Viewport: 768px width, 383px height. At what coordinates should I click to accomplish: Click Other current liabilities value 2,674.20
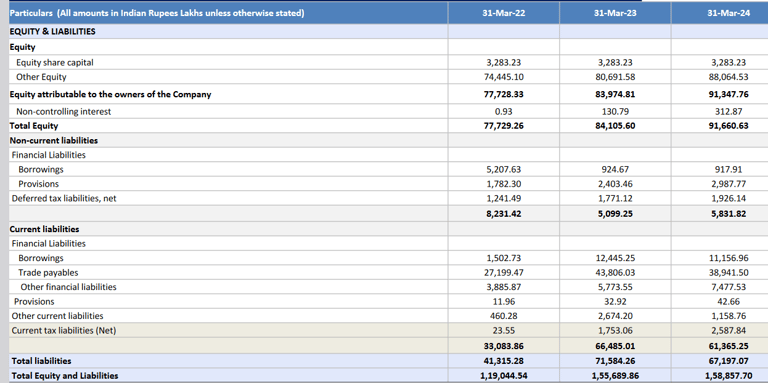pyautogui.click(x=615, y=316)
